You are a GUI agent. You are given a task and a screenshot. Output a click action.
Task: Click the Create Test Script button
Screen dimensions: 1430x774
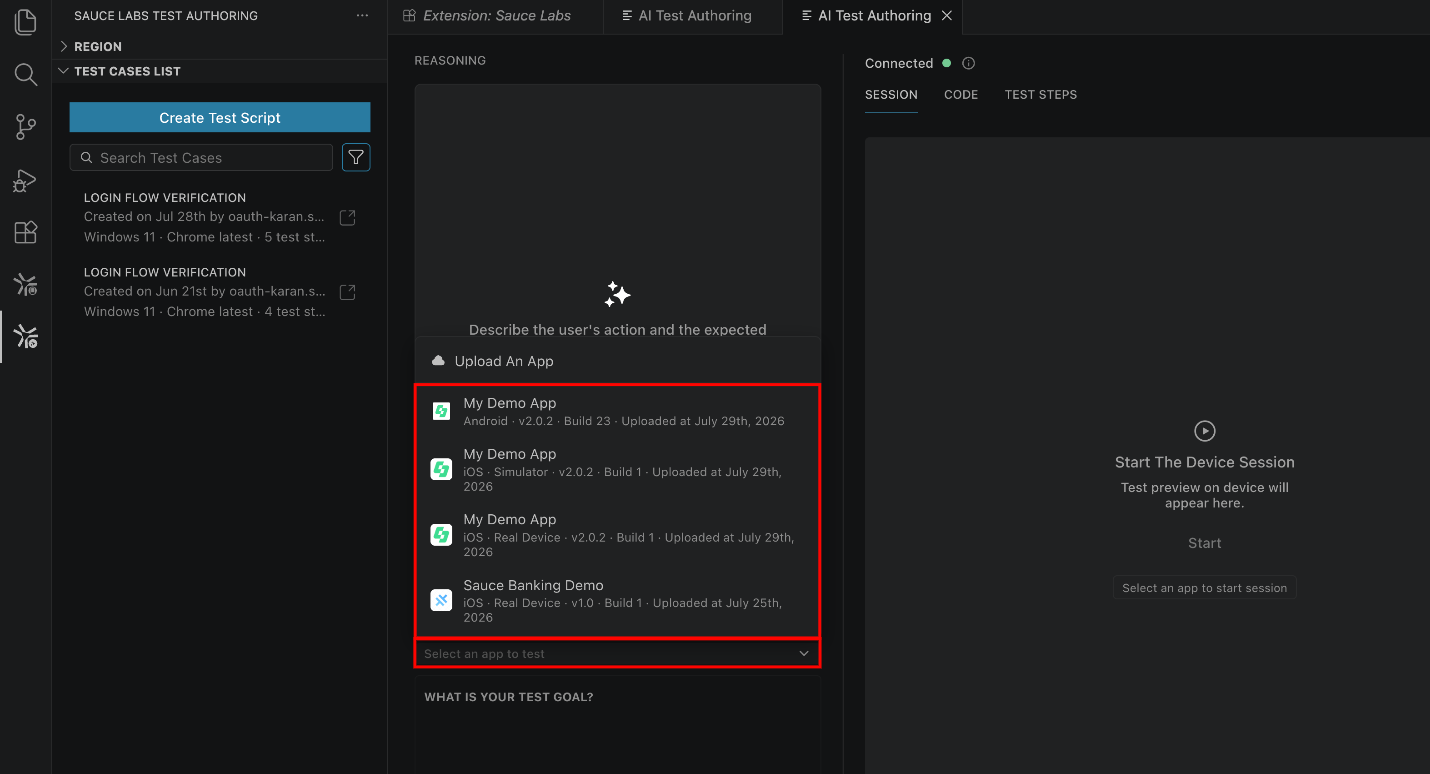220,117
